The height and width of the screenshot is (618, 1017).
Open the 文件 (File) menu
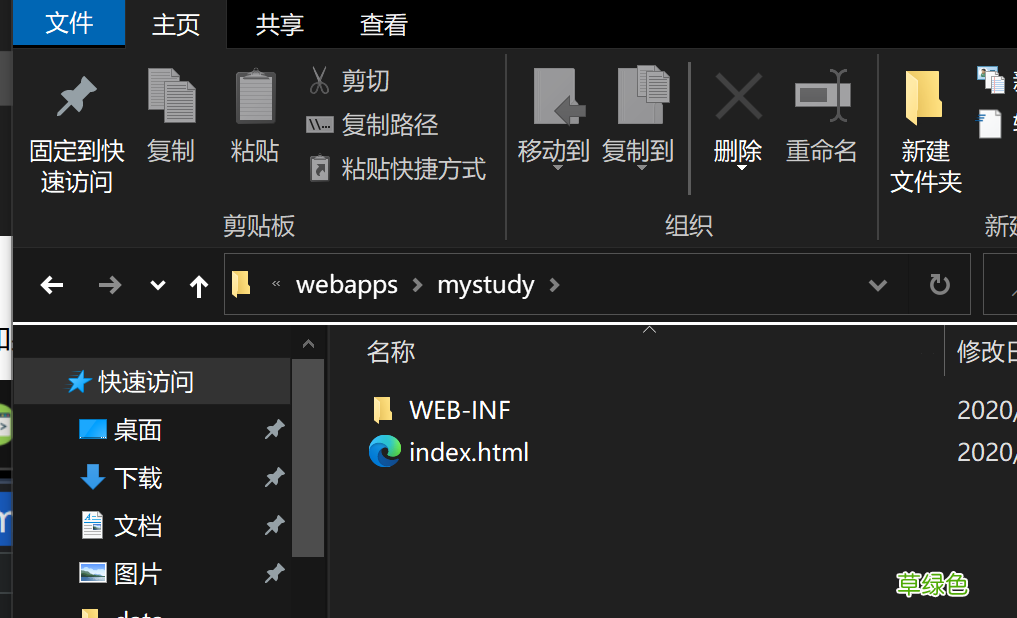pyautogui.click(x=68, y=22)
